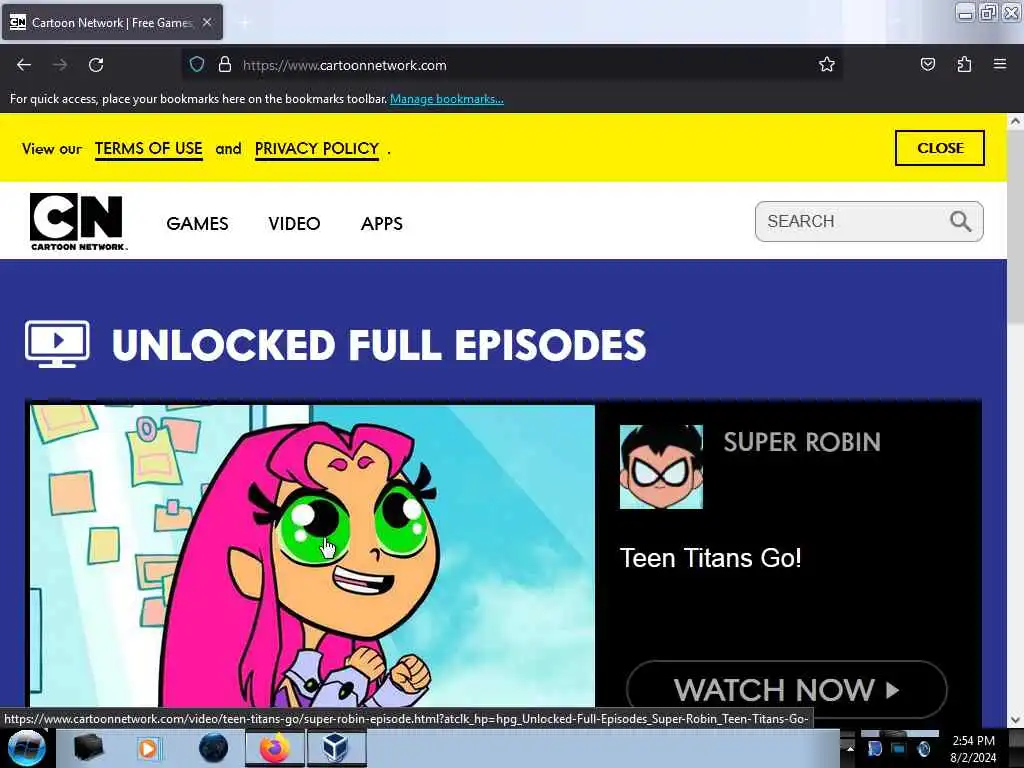Open the APPS menu item
1024x768 pixels.
(381, 223)
